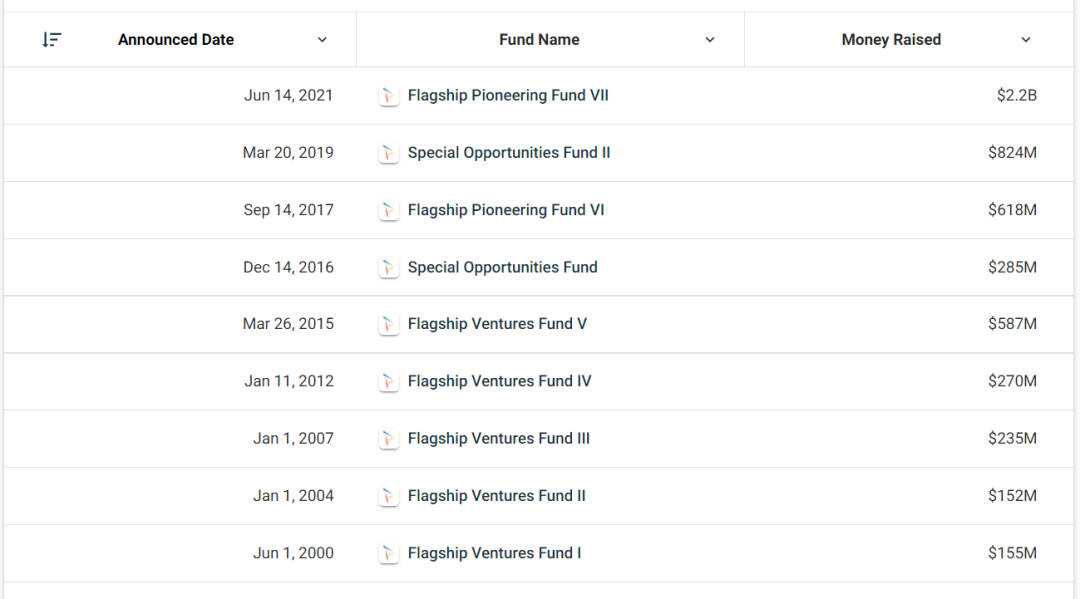Open the Fund Name column dropdown
Image resolution: width=1080 pixels, height=599 pixels.
[x=709, y=40]
